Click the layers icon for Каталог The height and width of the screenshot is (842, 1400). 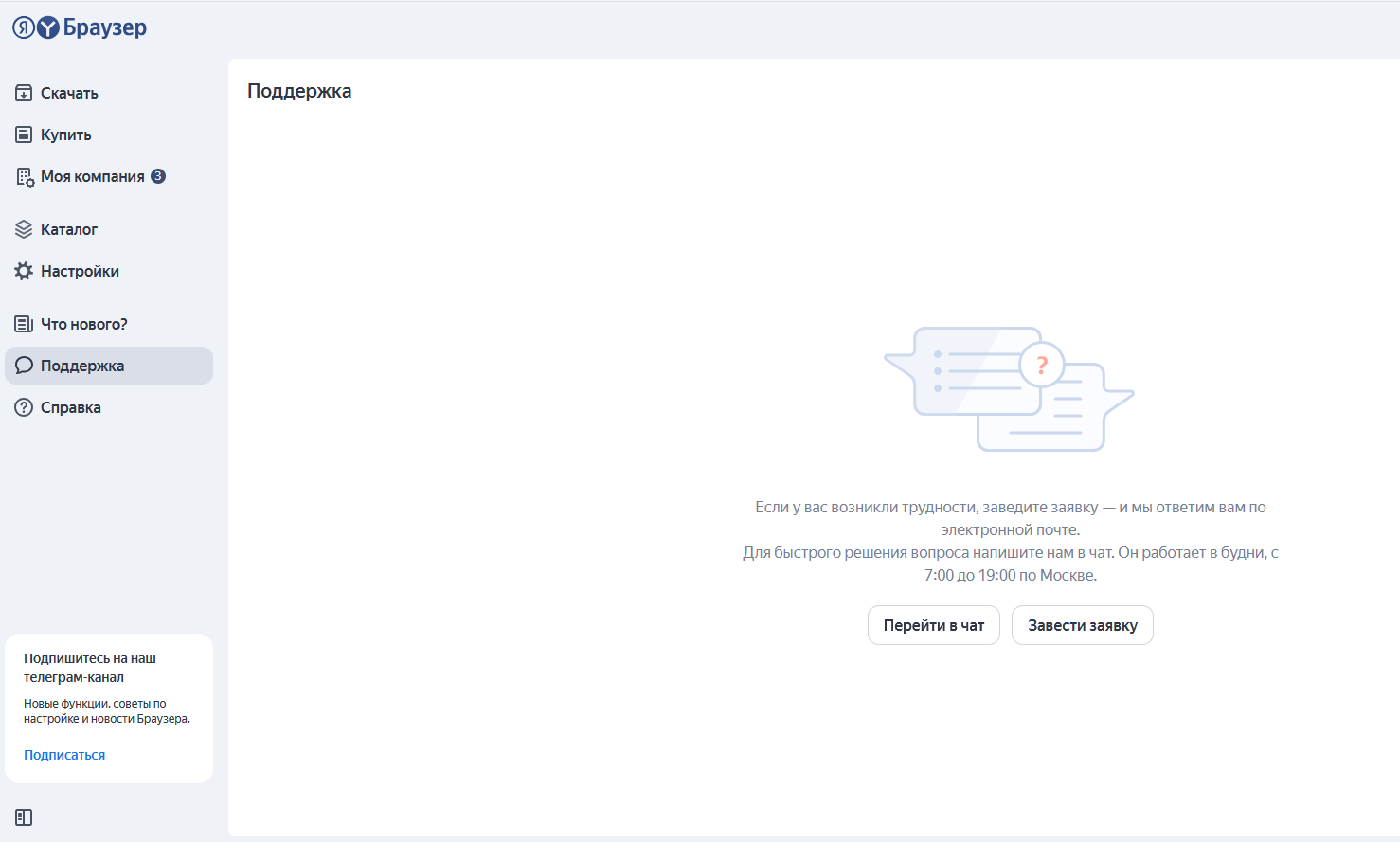pyautogui.click(x=24, y=229)
